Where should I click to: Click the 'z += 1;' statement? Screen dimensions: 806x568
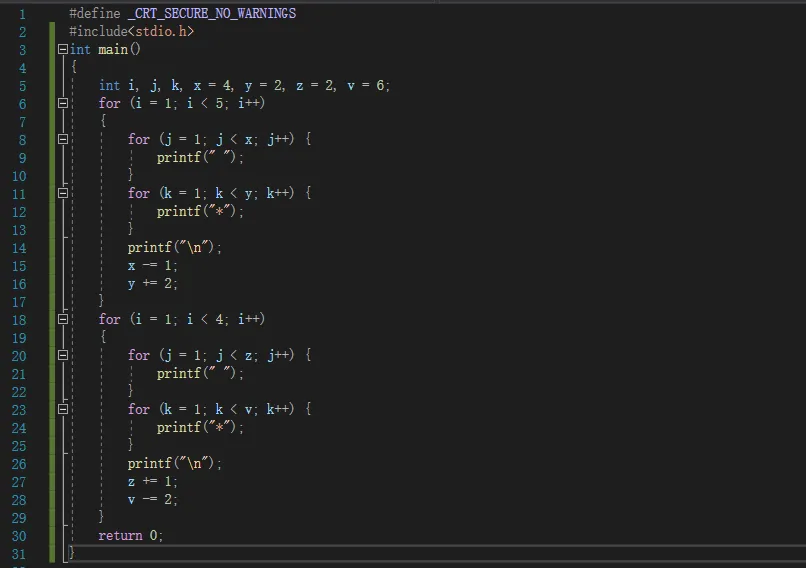[152, 481]
